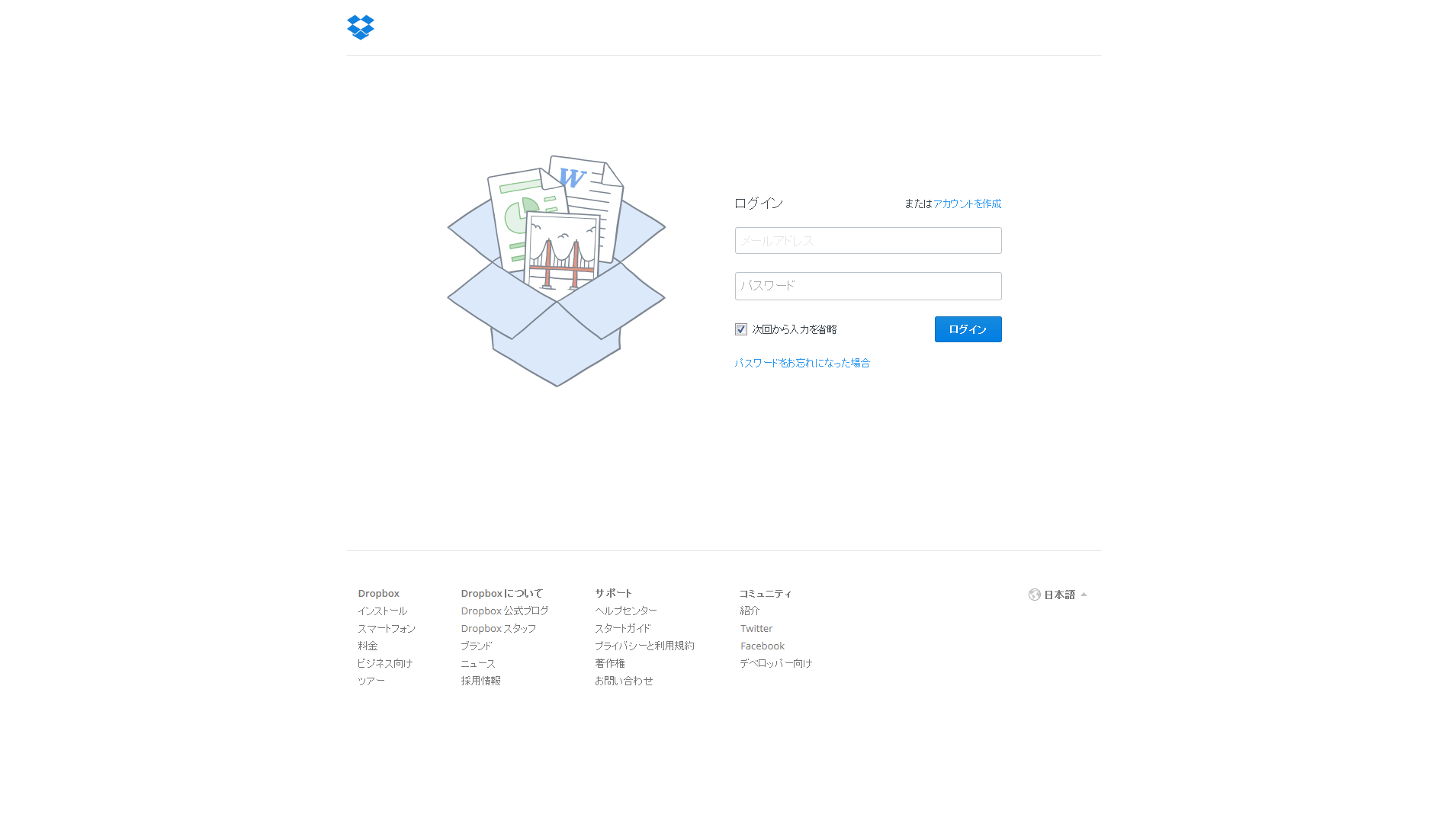Open the 著作権 footer link

(610, 664)
